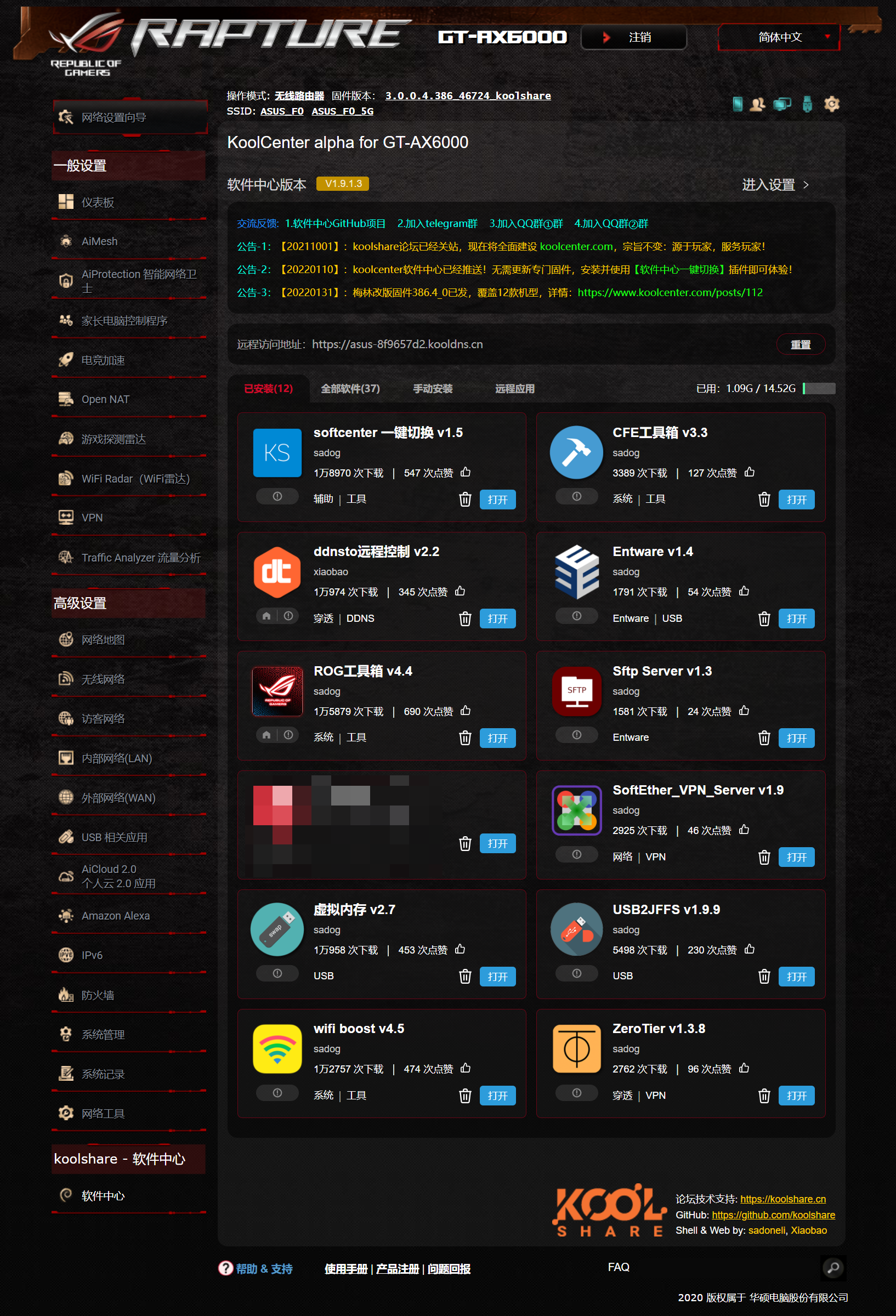Click home icon on ROG工具箱 card
The height and width of the screenshot is (1316, 896).
[266, 735]
